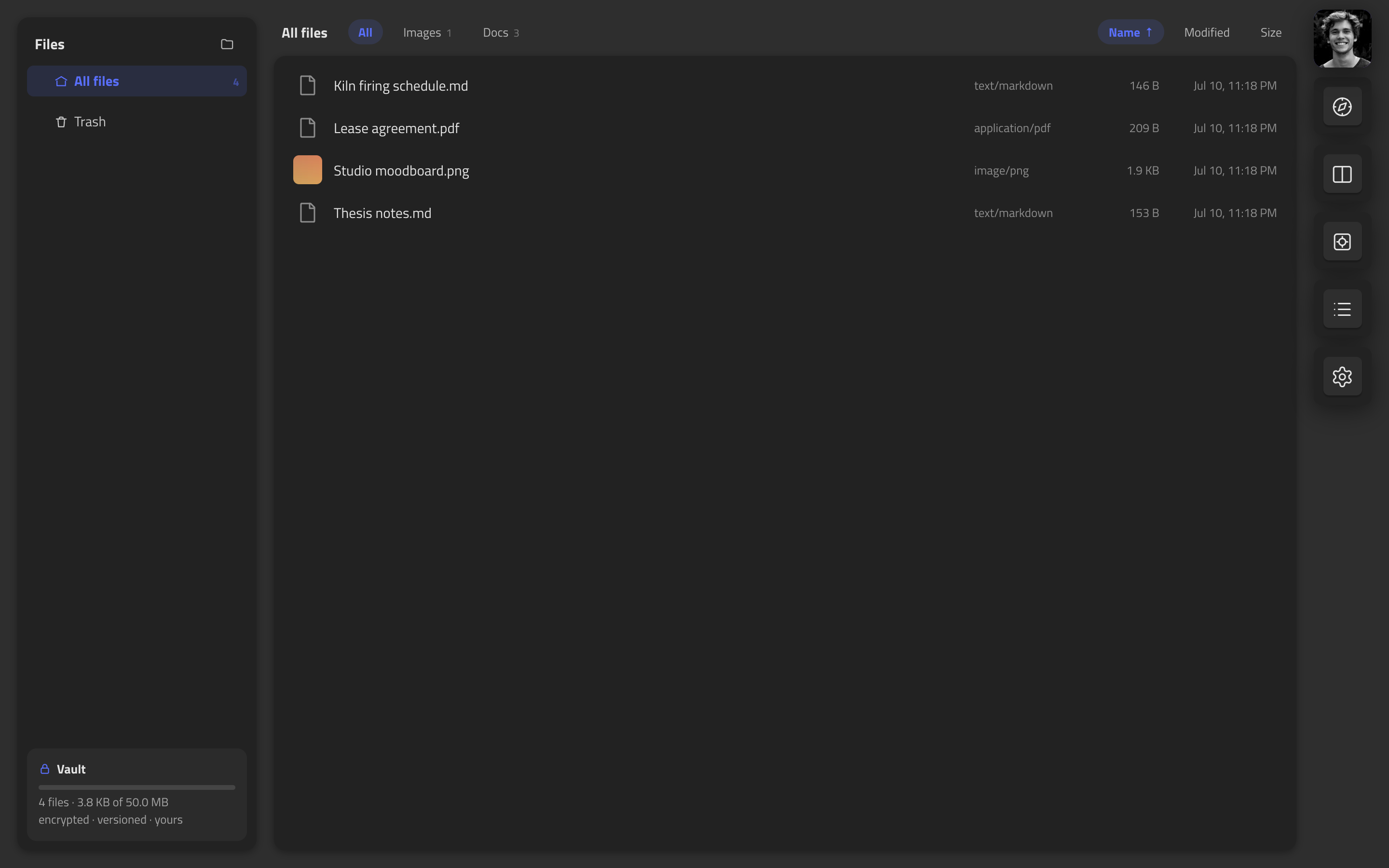
Task: Sort files by Size
Action: 1271,33
